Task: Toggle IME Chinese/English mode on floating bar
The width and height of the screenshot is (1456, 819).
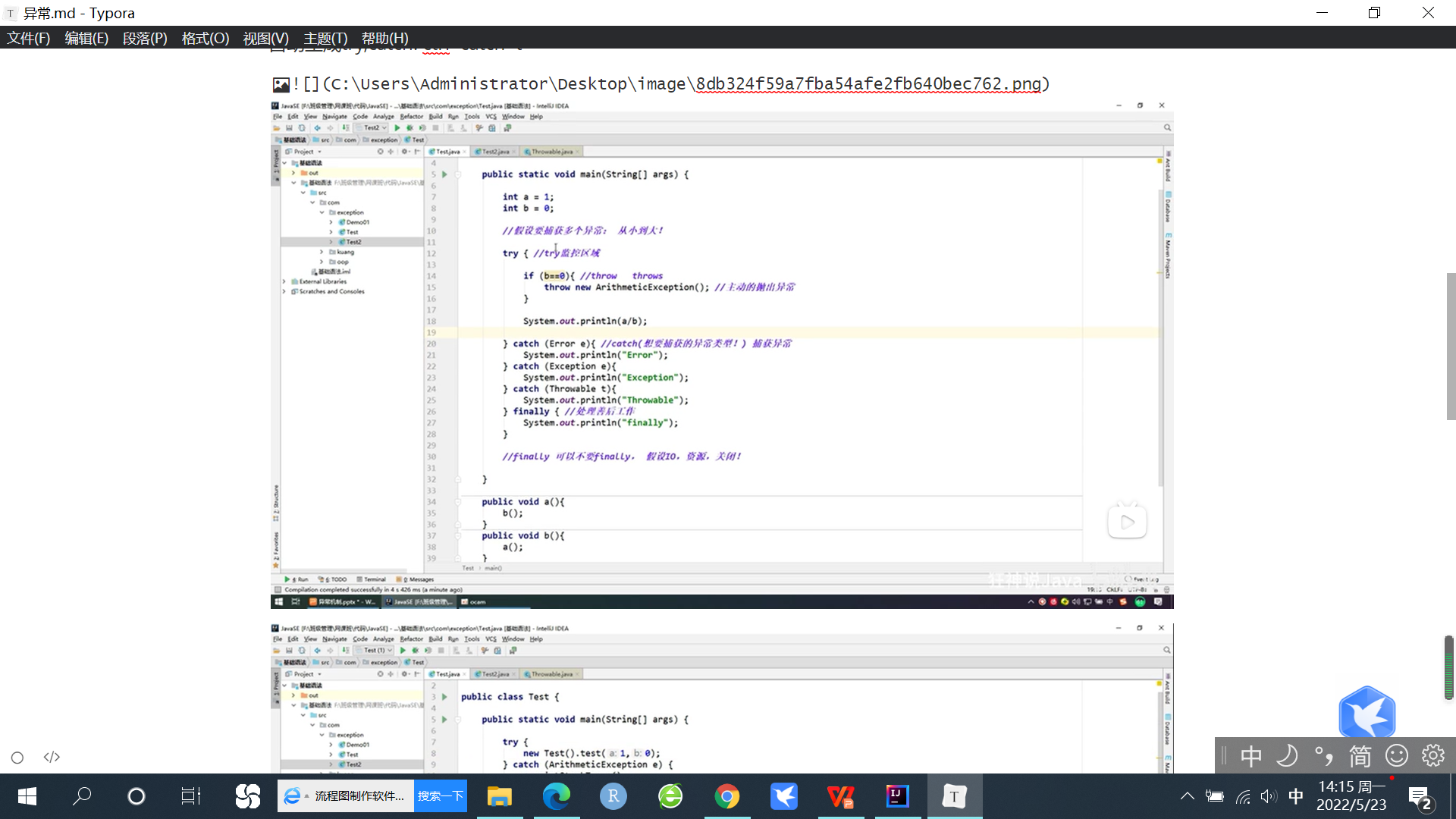Action: tap(1251, 756)
